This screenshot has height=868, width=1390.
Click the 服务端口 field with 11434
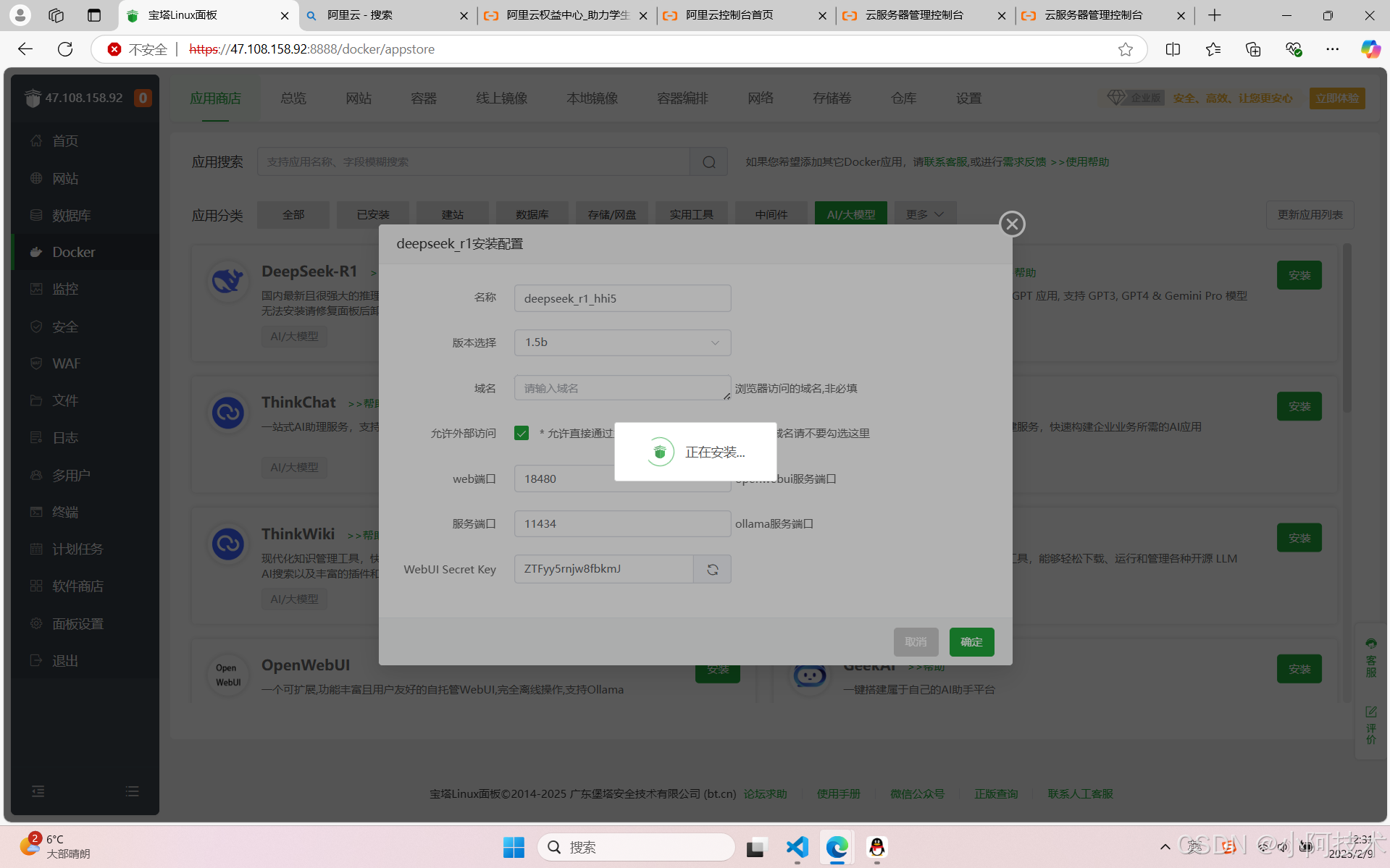[x=622, y=523]
